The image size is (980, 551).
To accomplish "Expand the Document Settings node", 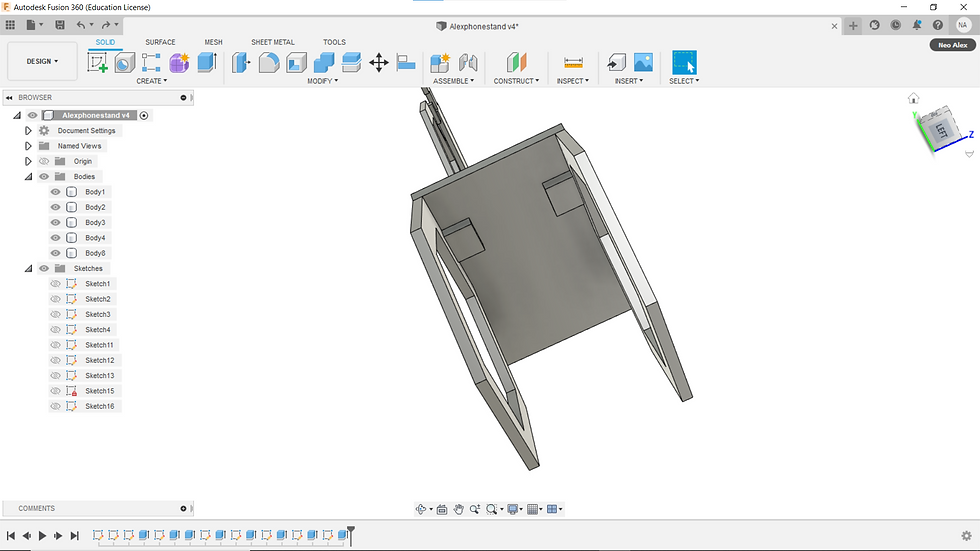I will [28, 131].
